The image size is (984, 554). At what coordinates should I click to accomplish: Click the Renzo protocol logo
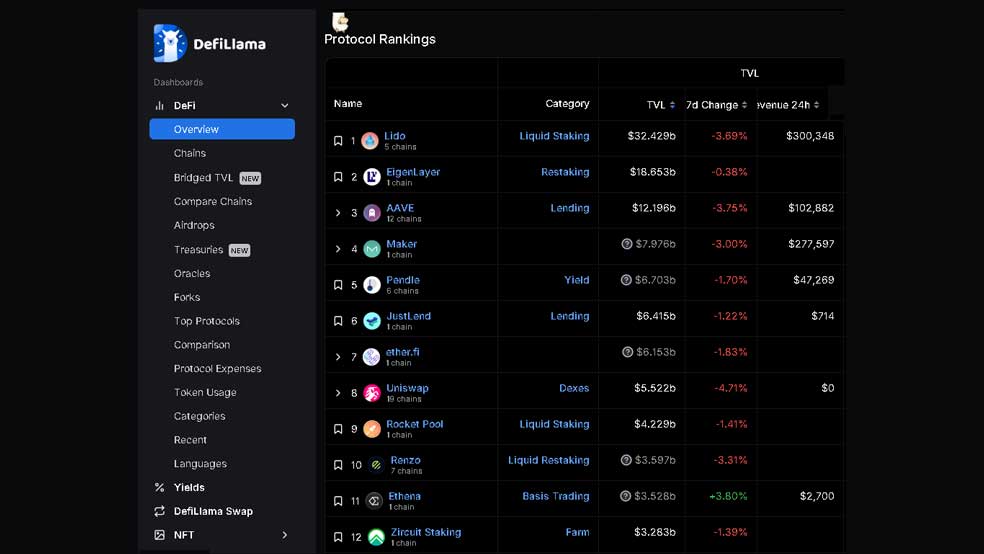376,465
